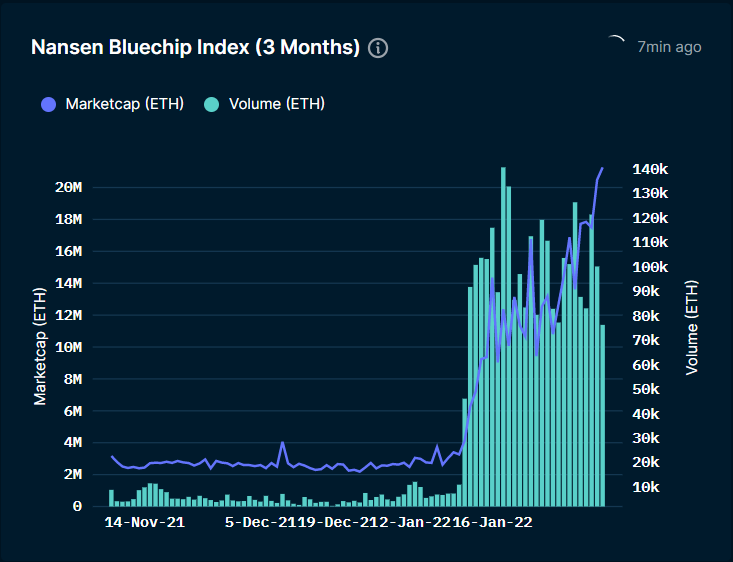
Task: Click the last volume bar on the right
Action: 603,416
